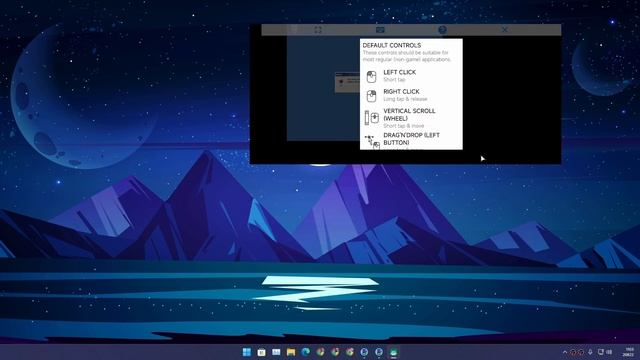This screenshot has height=360, width=640.
Task: Click the 'Short tap & move' description
Action: pyautogui.click(x=404, y=126)
